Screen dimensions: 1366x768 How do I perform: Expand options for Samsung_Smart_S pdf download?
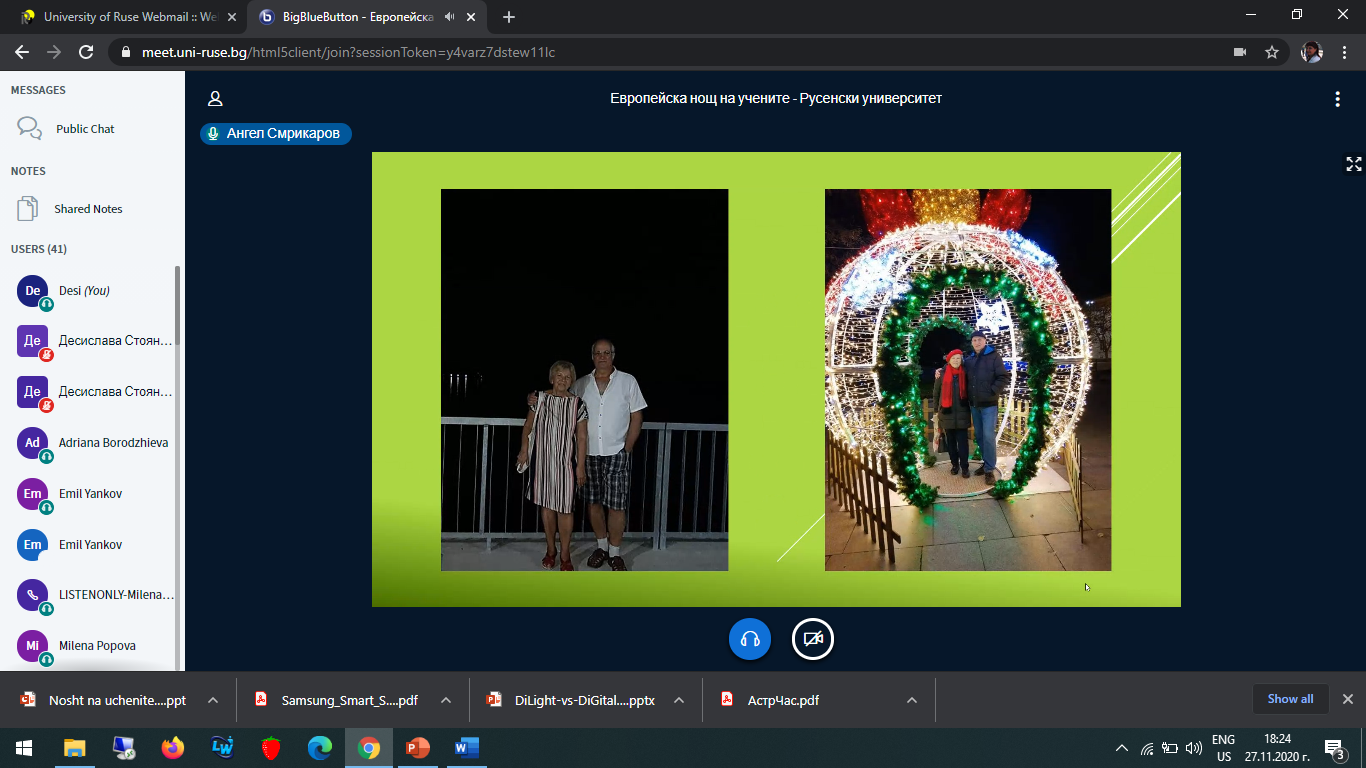(446, 700)
